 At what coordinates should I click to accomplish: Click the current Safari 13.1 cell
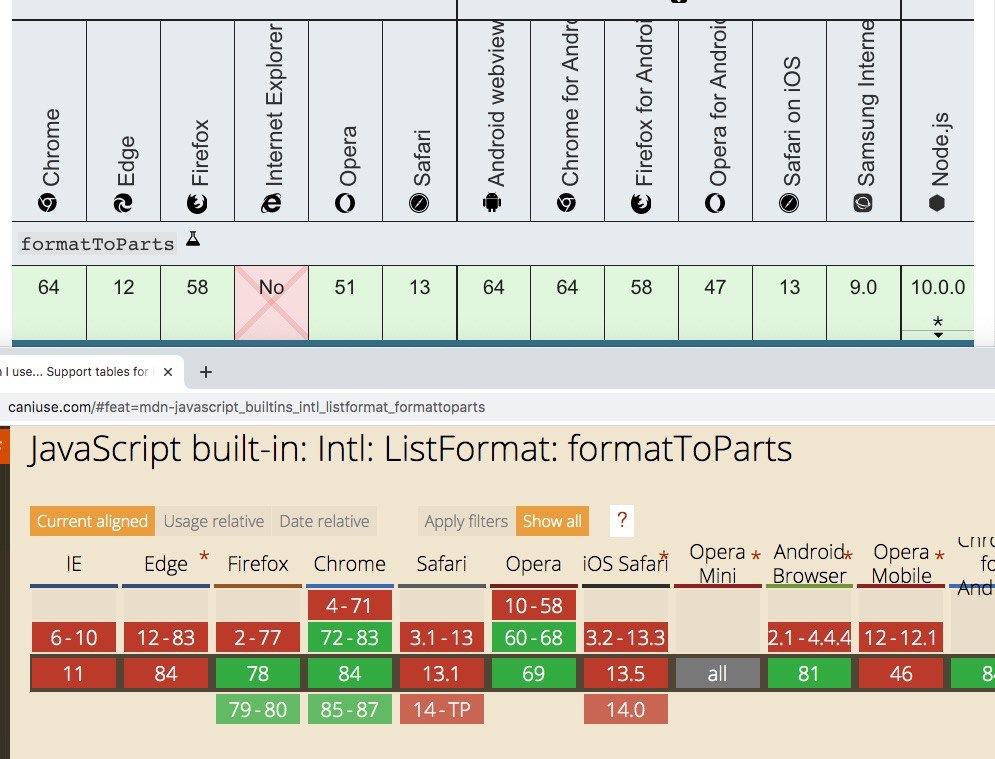coord(442,673)
